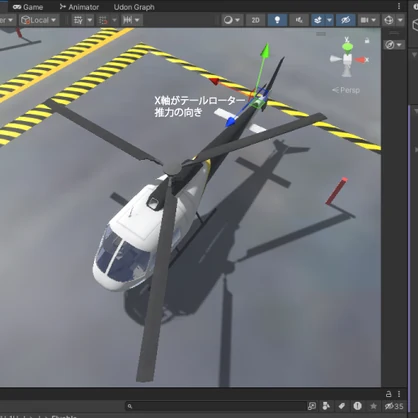Switch Persp projection mode label
This screenshot has height=418, width=418.
pyautogui.click(x=346, y=90)
